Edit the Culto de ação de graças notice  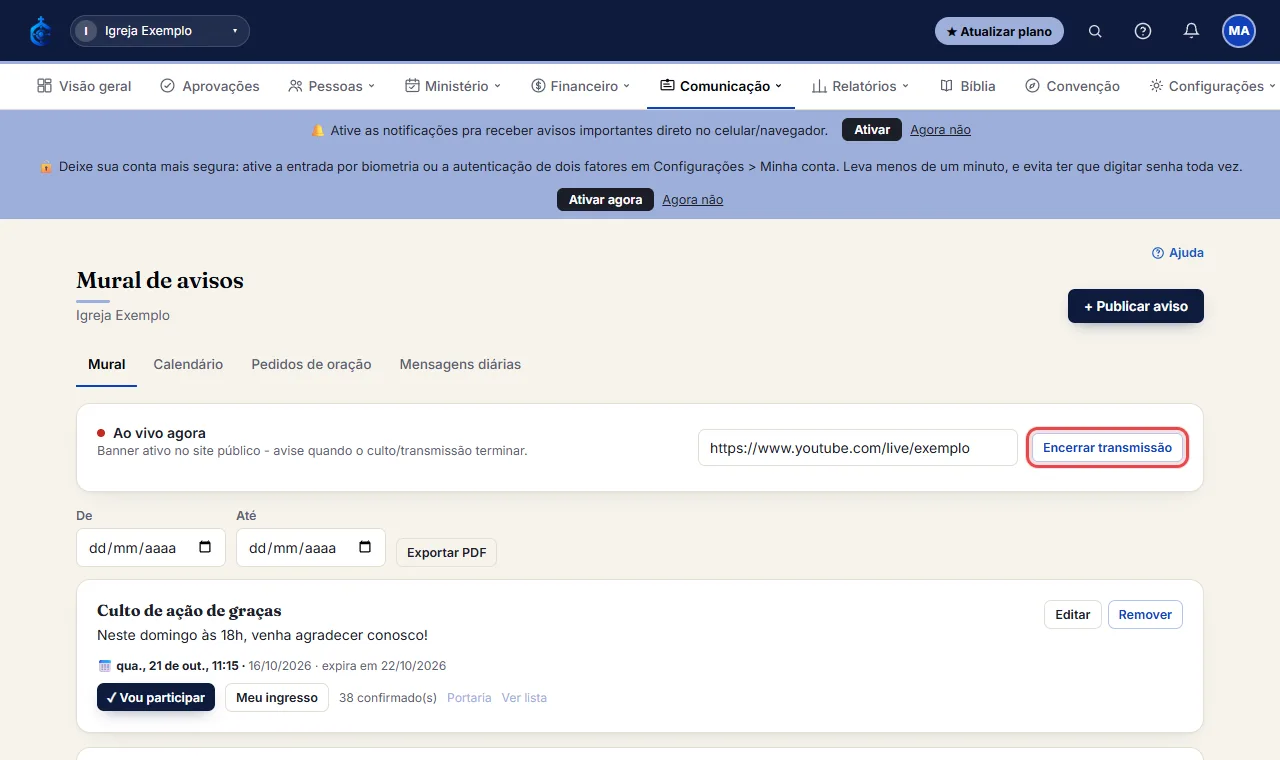click(x=1073, y=614)
